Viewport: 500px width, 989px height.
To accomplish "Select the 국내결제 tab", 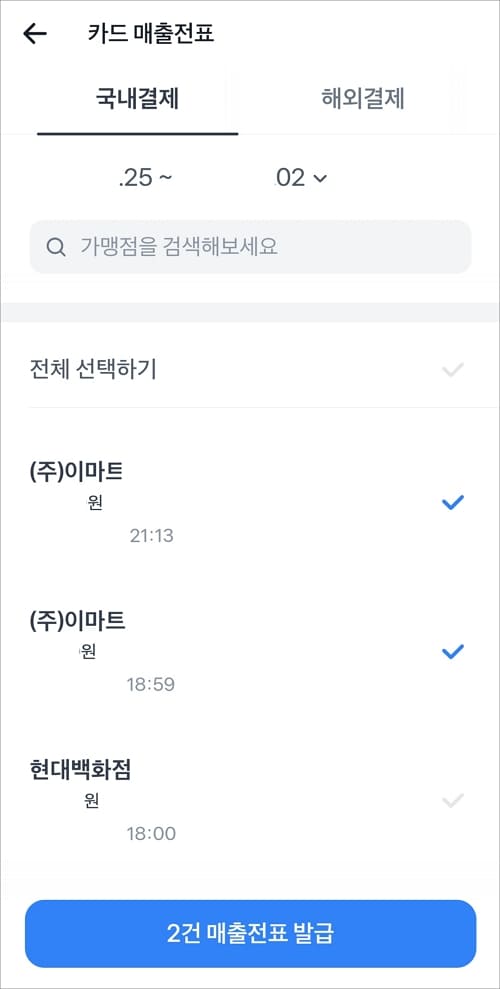I will pos(137,99).
